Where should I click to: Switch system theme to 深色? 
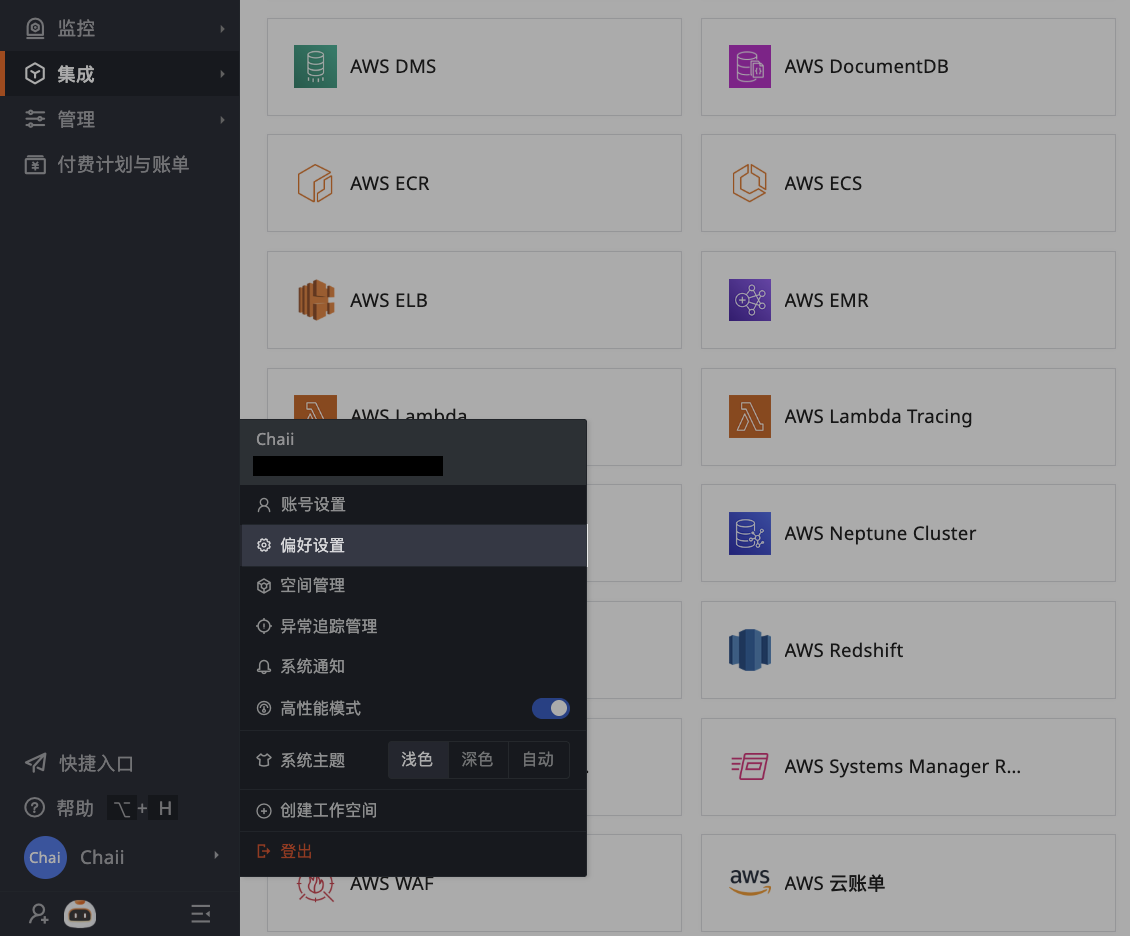[477, 760]
